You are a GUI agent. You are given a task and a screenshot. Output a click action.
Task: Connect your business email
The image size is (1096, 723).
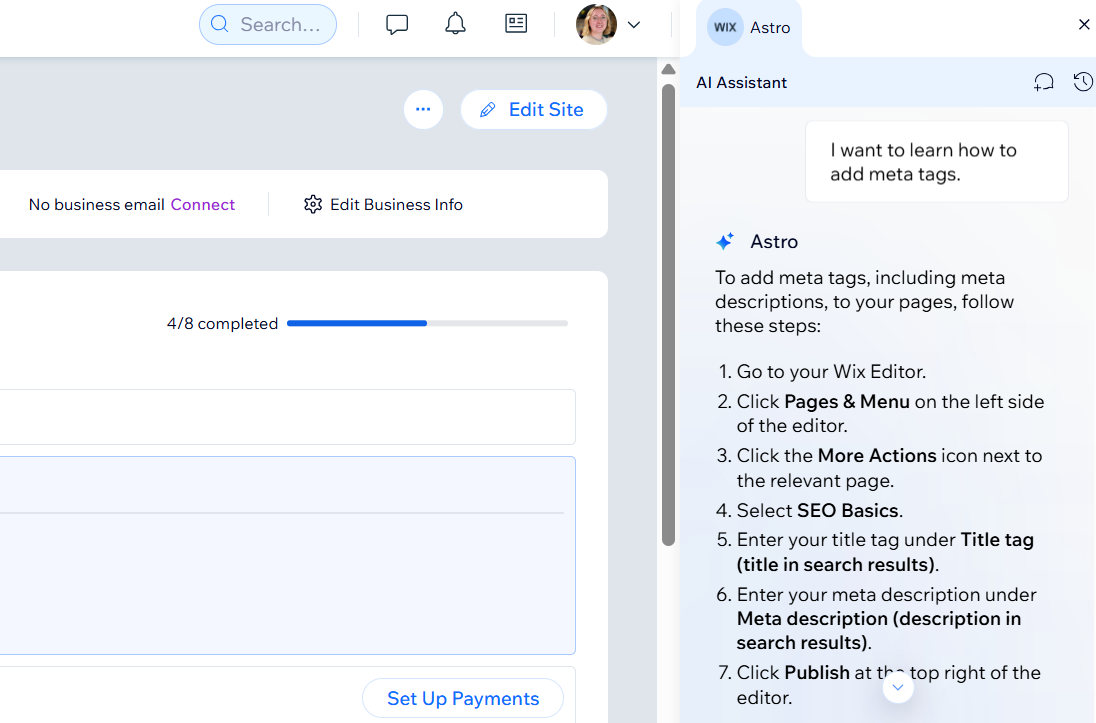(202, 204)
